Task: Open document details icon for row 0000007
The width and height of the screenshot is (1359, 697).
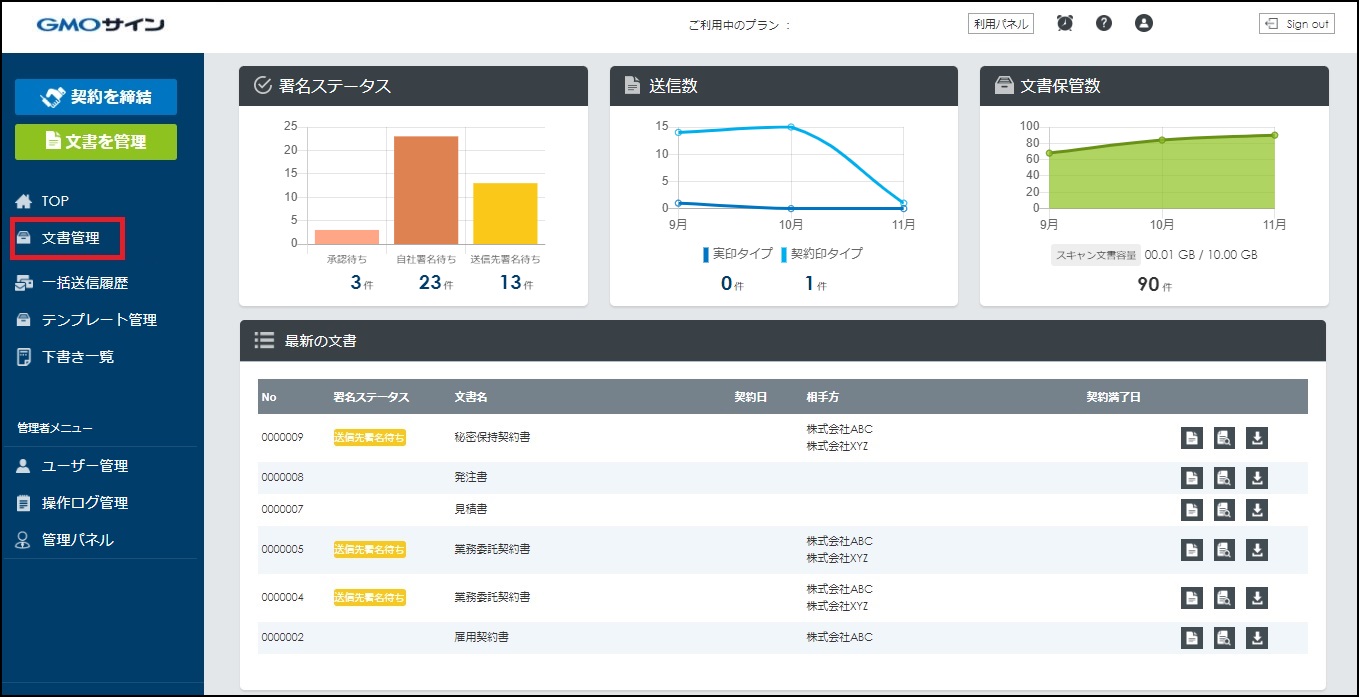Action: (x=1191, y=510)
